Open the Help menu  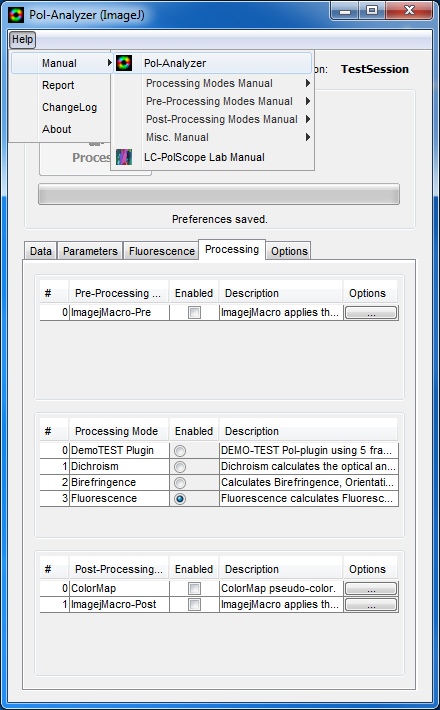tap(22, 40)
